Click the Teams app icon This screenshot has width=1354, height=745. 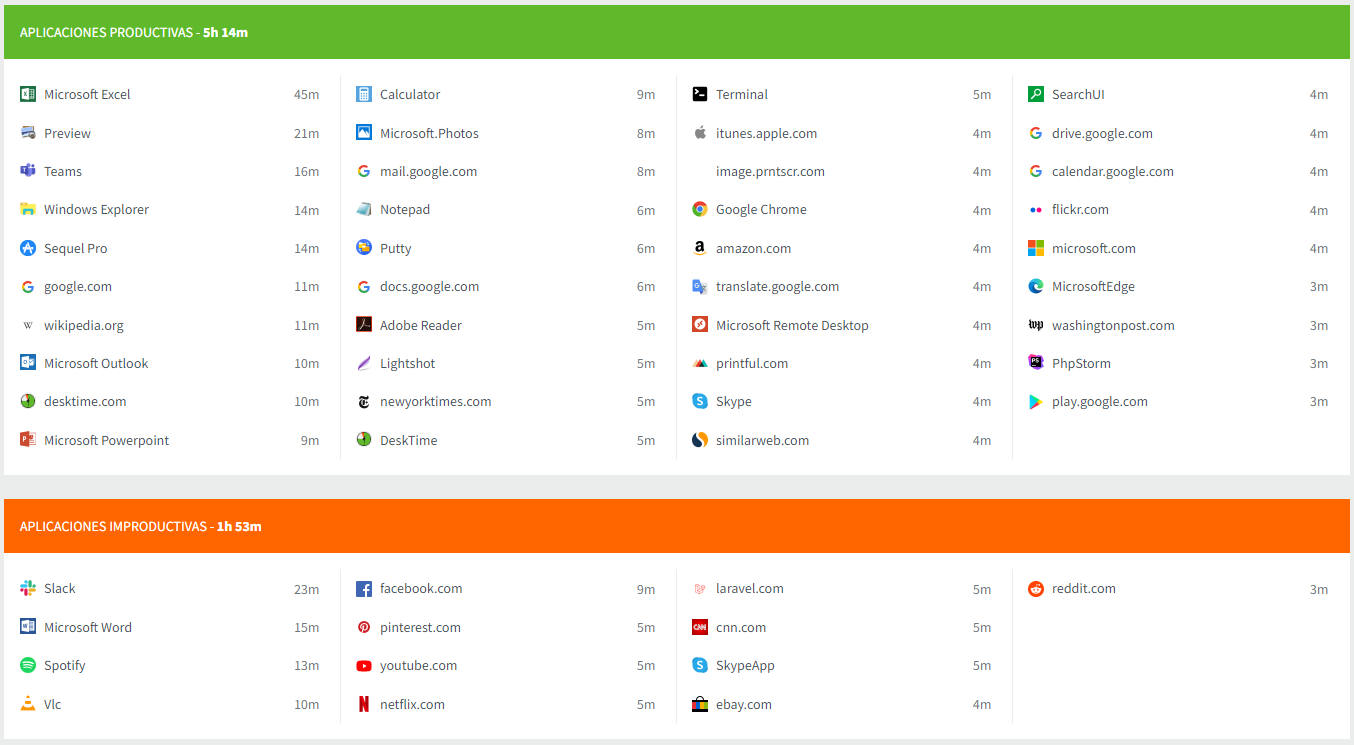click(28, 171)
